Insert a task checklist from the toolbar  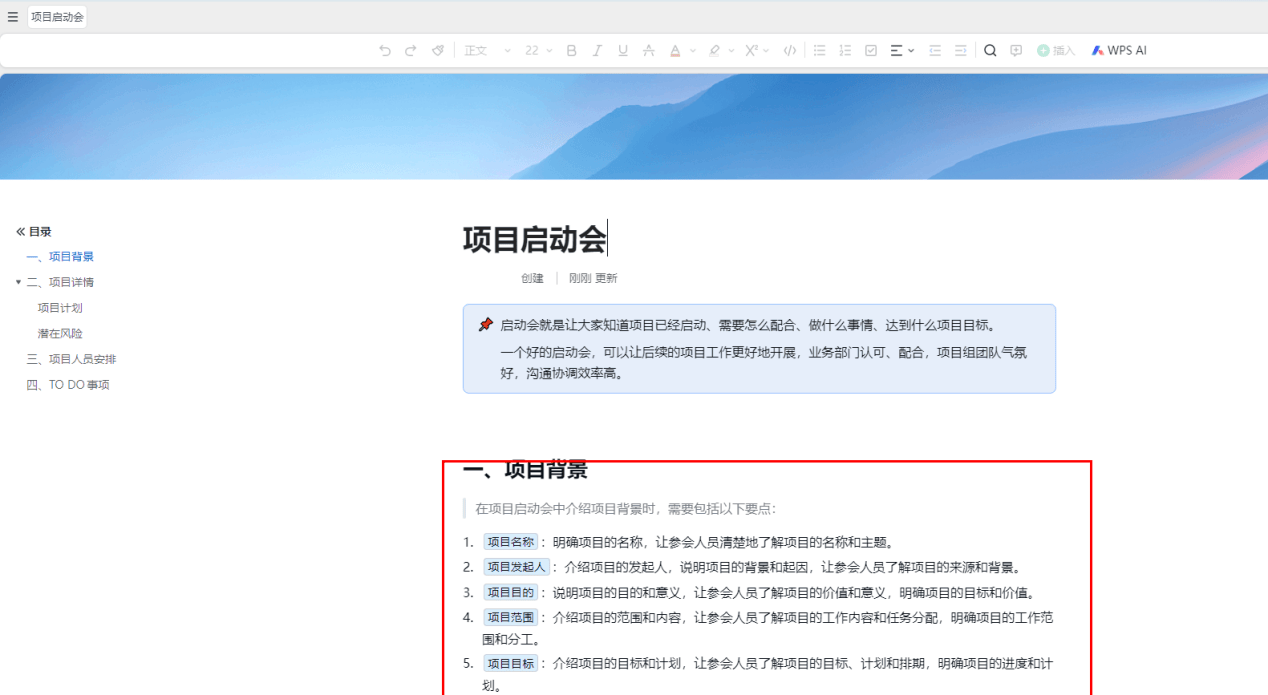pos(869,50)
